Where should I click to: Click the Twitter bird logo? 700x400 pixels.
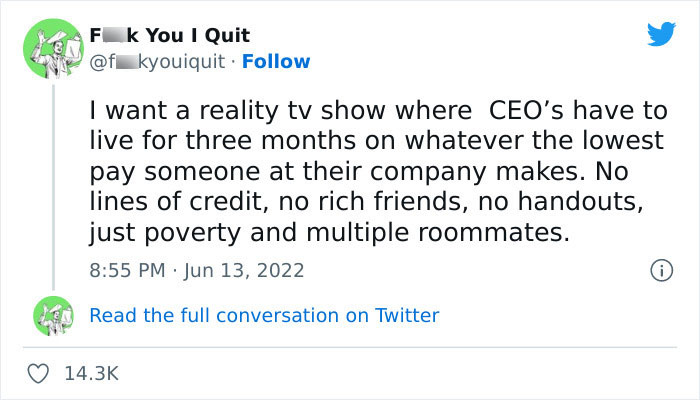pos(661,36)
